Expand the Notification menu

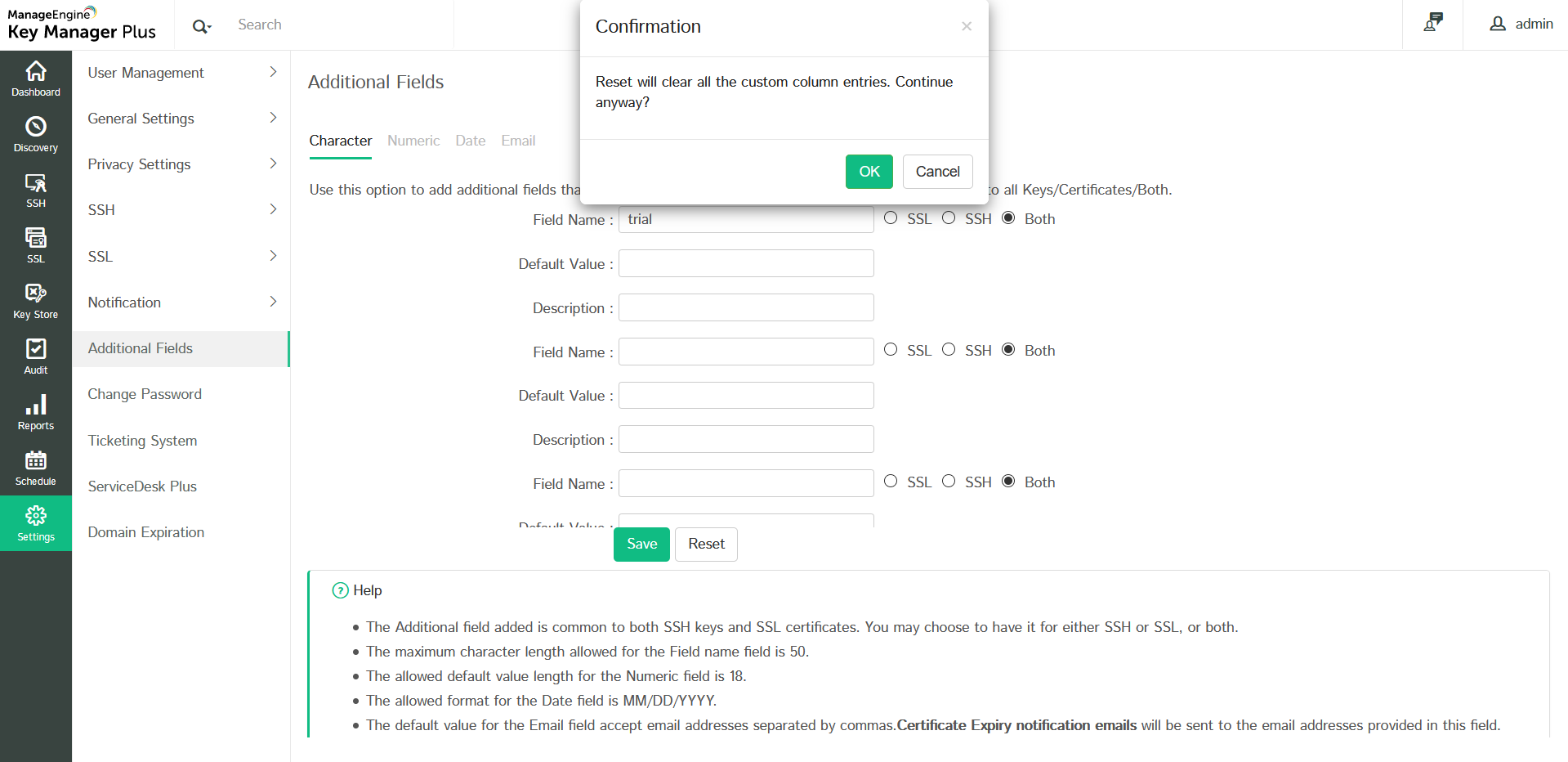[181, 303]
